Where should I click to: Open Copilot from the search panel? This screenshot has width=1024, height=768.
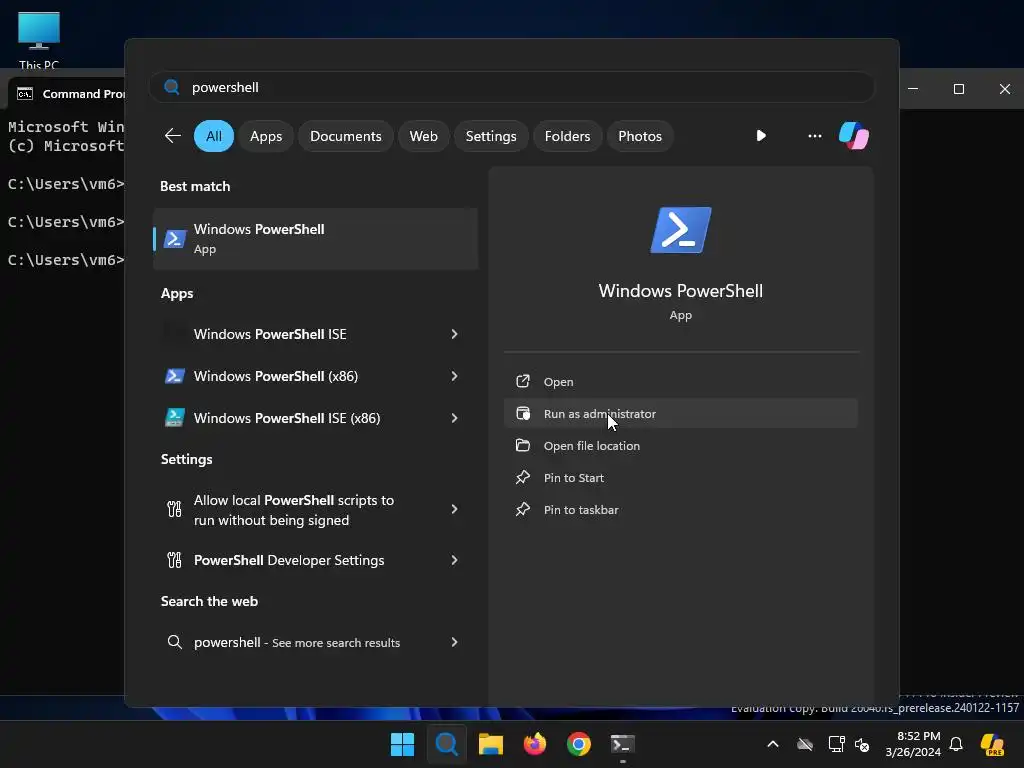854,136
